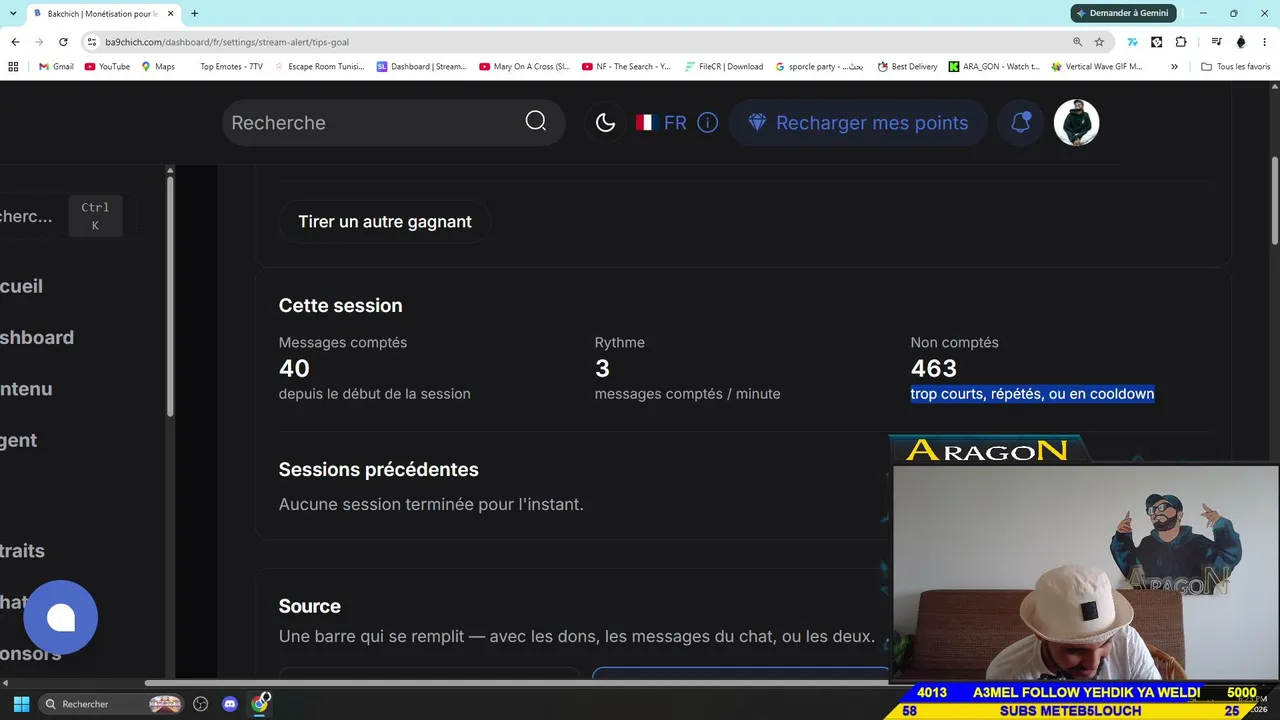Open the blue chat support bubble
1280x720 pixels.
click(x=61, y=618)
